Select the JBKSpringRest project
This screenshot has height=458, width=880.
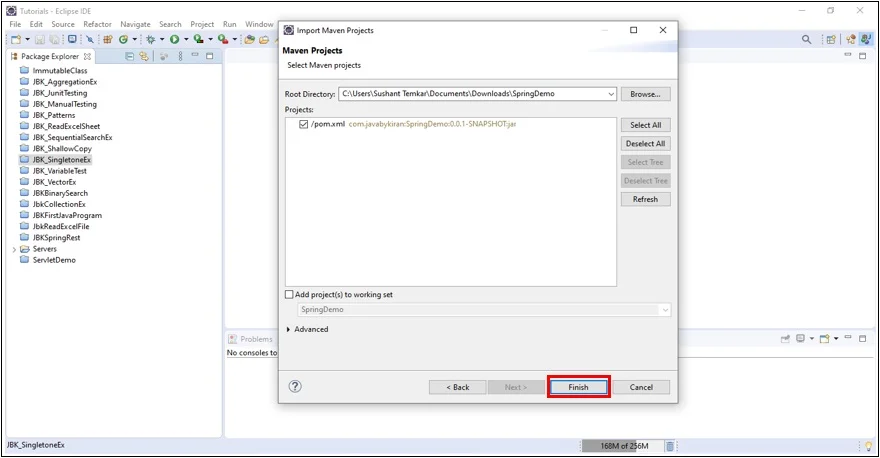tap(50, 238)
